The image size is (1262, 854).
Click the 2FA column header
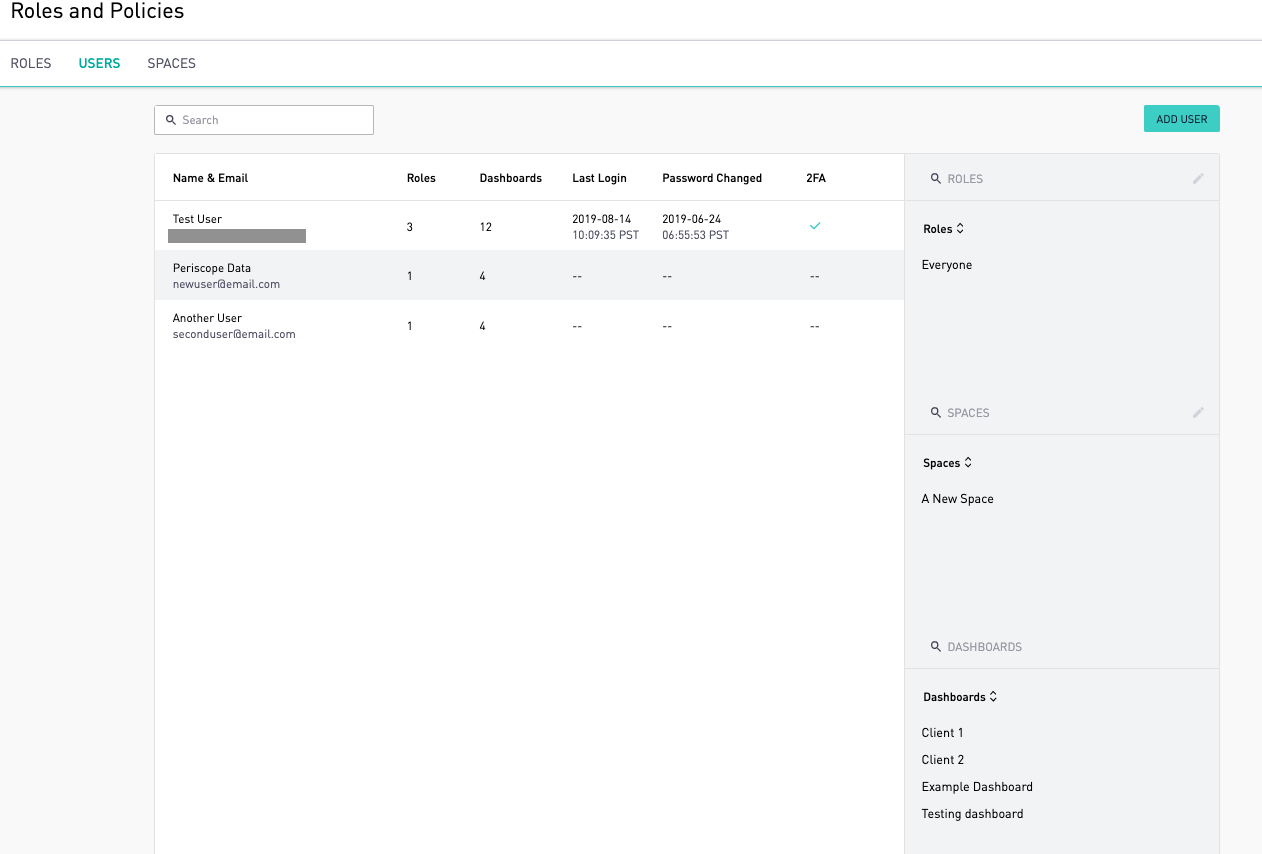tap(816, 178)
